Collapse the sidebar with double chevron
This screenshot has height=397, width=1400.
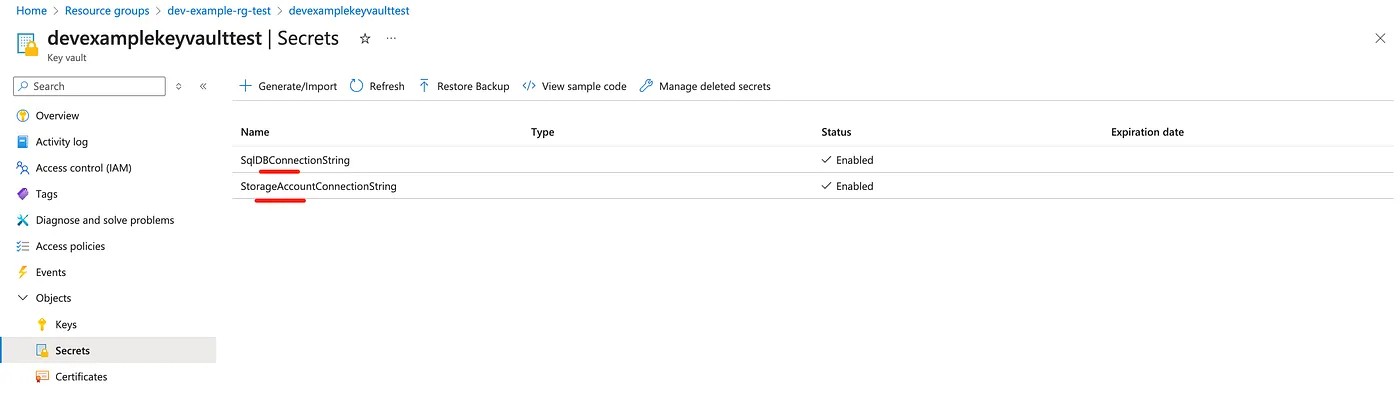coord(203,86)
